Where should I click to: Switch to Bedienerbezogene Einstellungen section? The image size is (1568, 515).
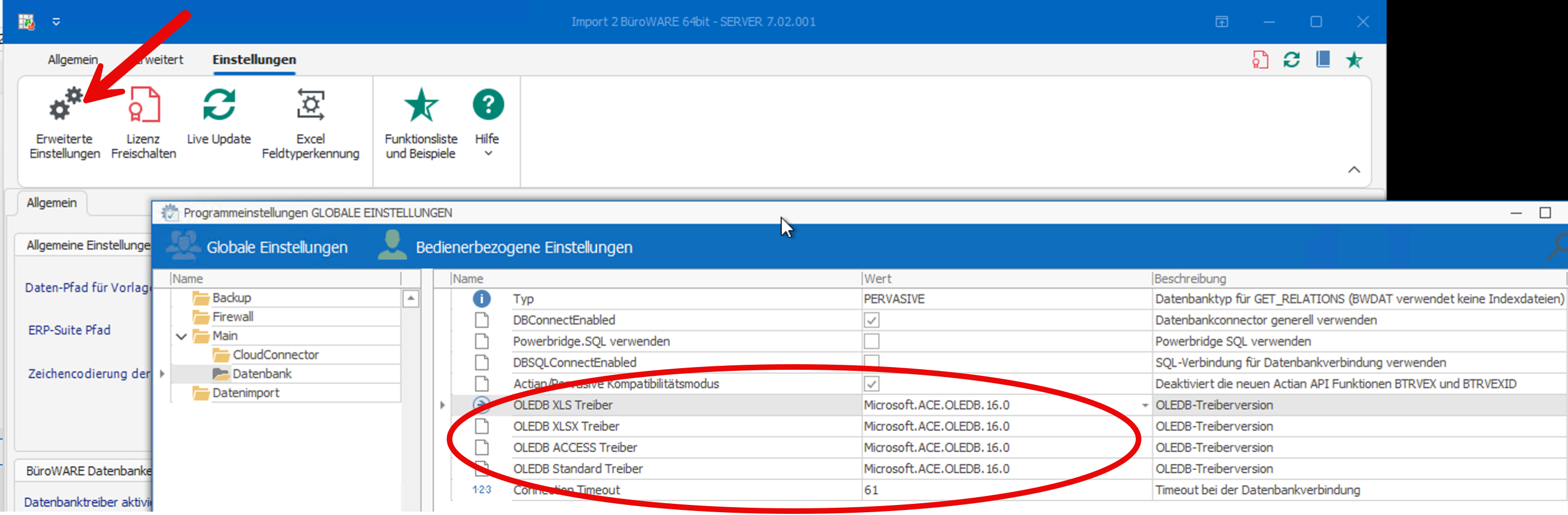[x=524, y=247]
